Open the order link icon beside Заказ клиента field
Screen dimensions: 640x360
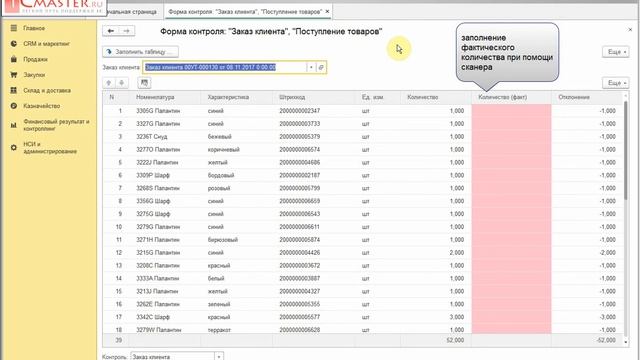(321, 67)
